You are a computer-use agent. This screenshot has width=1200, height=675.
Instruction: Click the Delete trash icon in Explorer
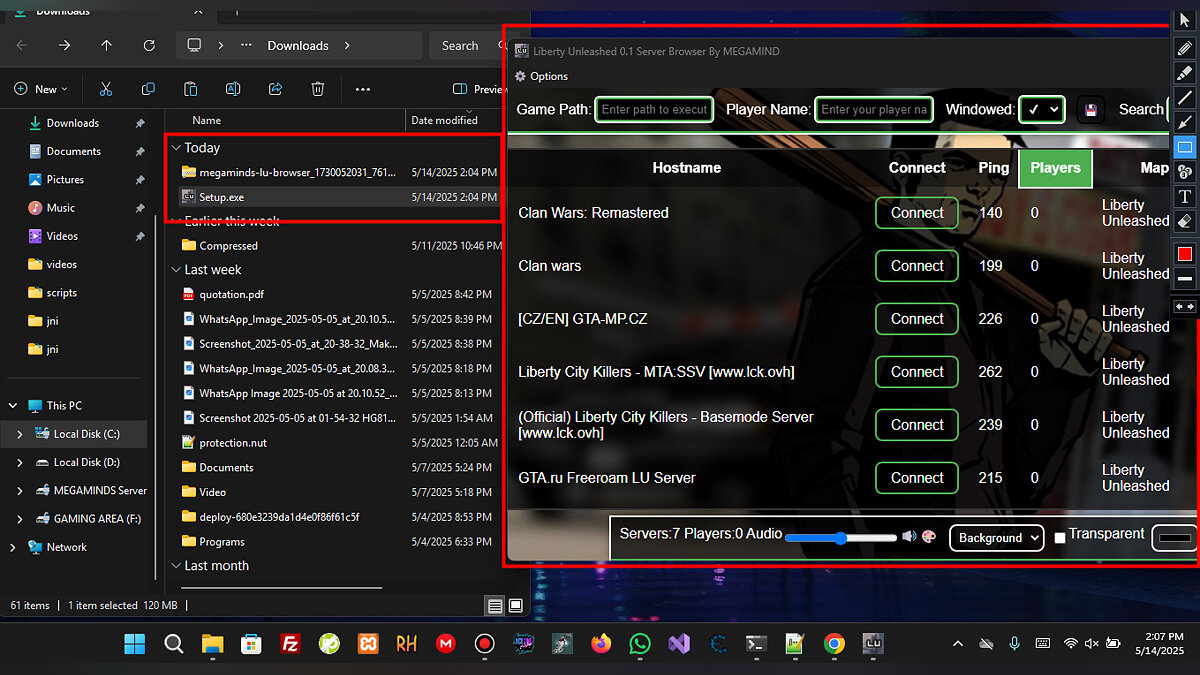pos(317,89)
